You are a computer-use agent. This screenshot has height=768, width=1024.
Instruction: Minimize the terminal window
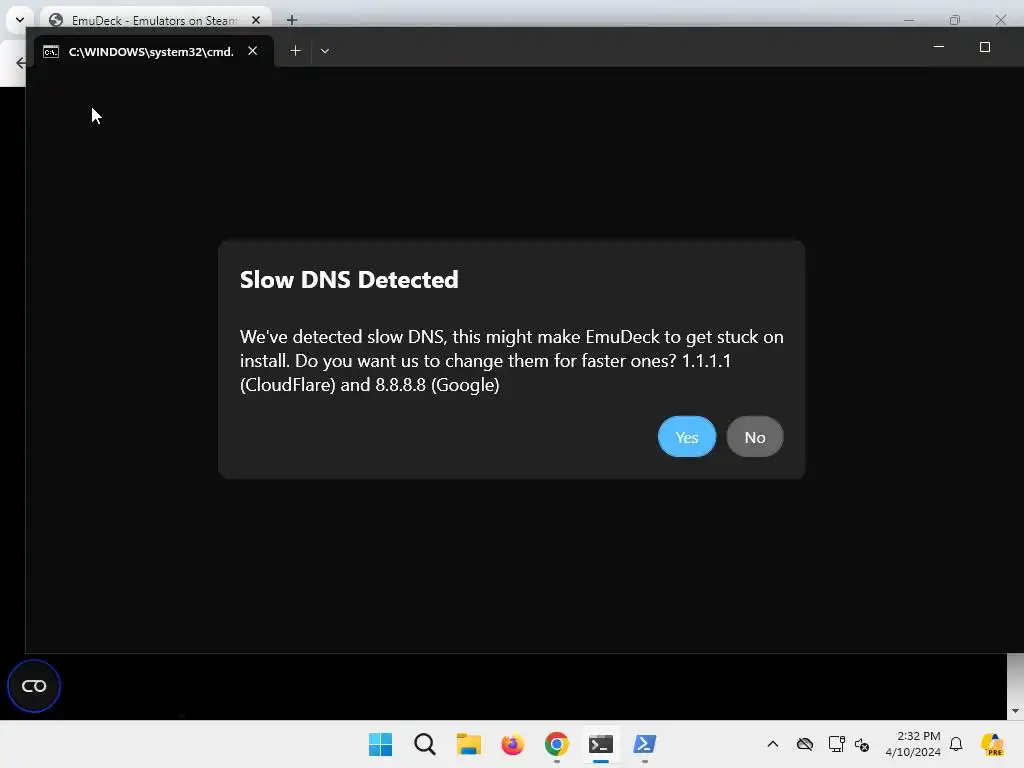pos(939,47)
